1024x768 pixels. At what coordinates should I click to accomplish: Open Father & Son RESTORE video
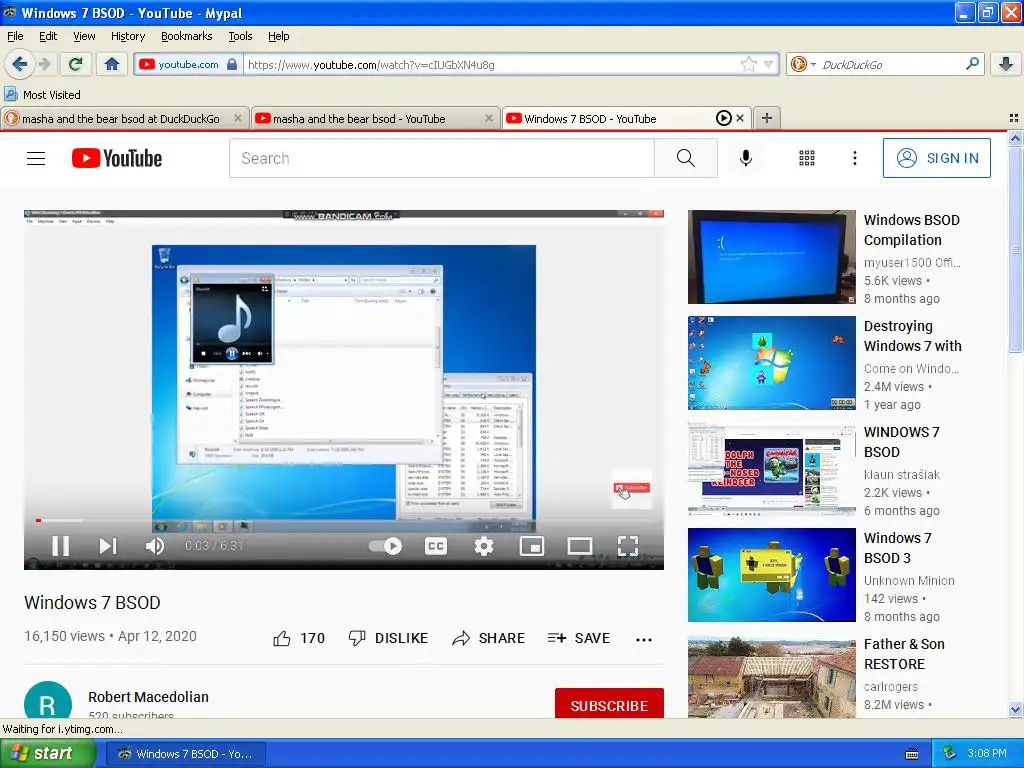771,677
